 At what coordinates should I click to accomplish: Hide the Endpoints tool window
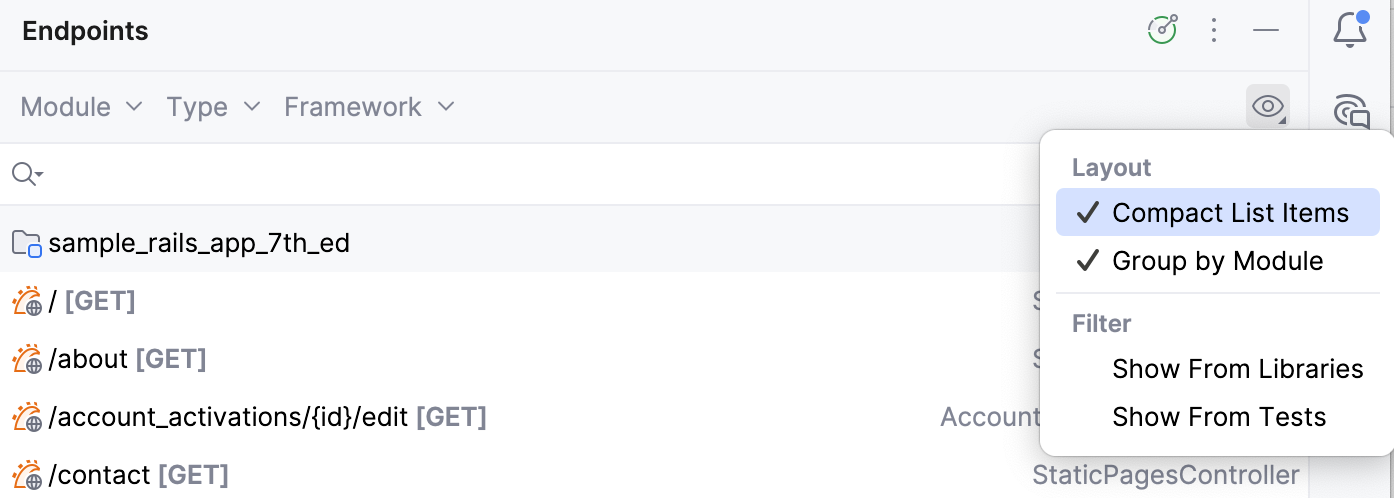point(1266,30)
